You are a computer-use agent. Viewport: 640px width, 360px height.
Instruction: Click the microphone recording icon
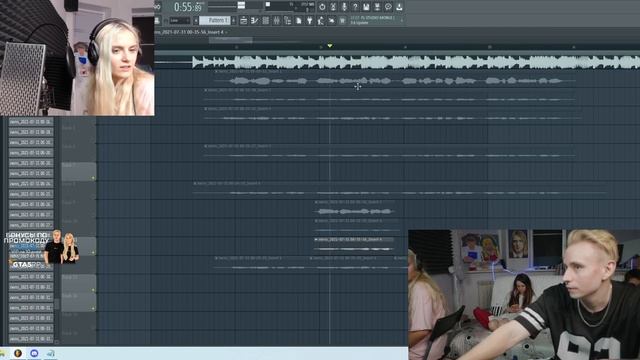tap(344, 7)
